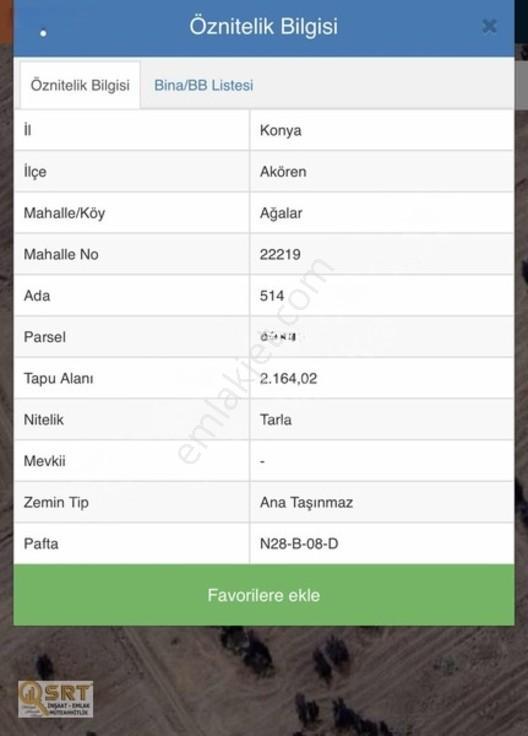Click the blurred Parsel value
The image size is (528, 736).
point(278,337)
